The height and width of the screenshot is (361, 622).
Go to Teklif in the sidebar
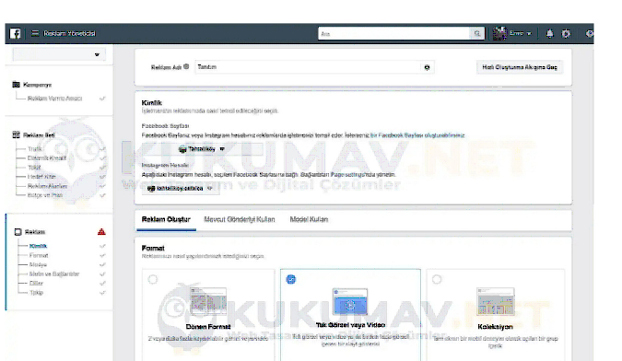pyautogui.click(x=34, y=167)
